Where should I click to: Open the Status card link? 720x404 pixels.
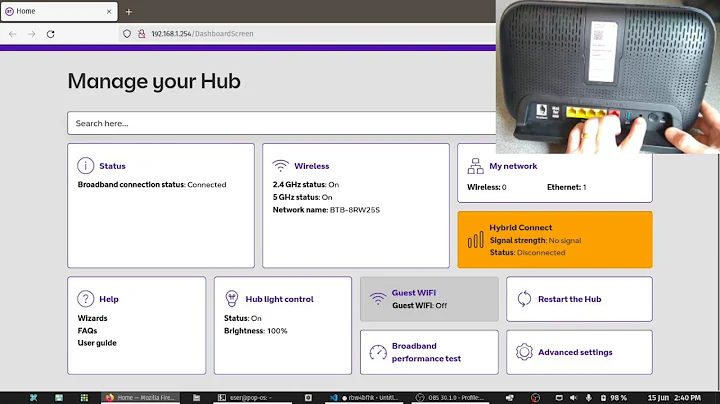point(112,166)
